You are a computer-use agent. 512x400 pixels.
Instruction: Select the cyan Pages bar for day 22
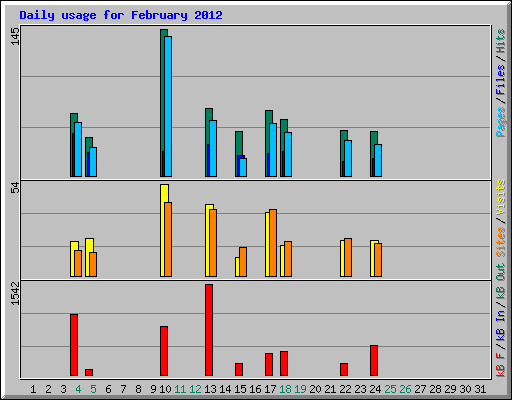348,158
